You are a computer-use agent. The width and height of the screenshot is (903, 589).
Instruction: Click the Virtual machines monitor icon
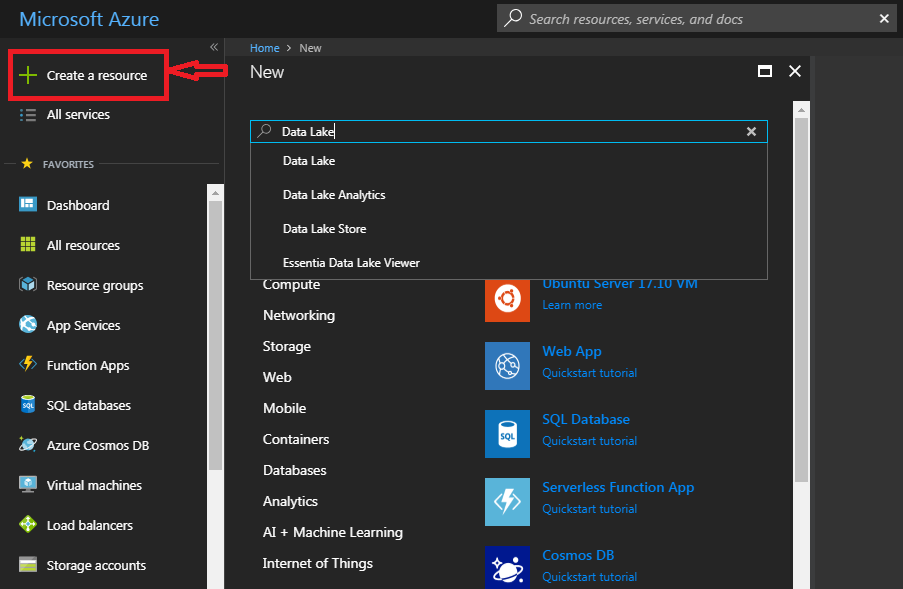click(28, 485)
